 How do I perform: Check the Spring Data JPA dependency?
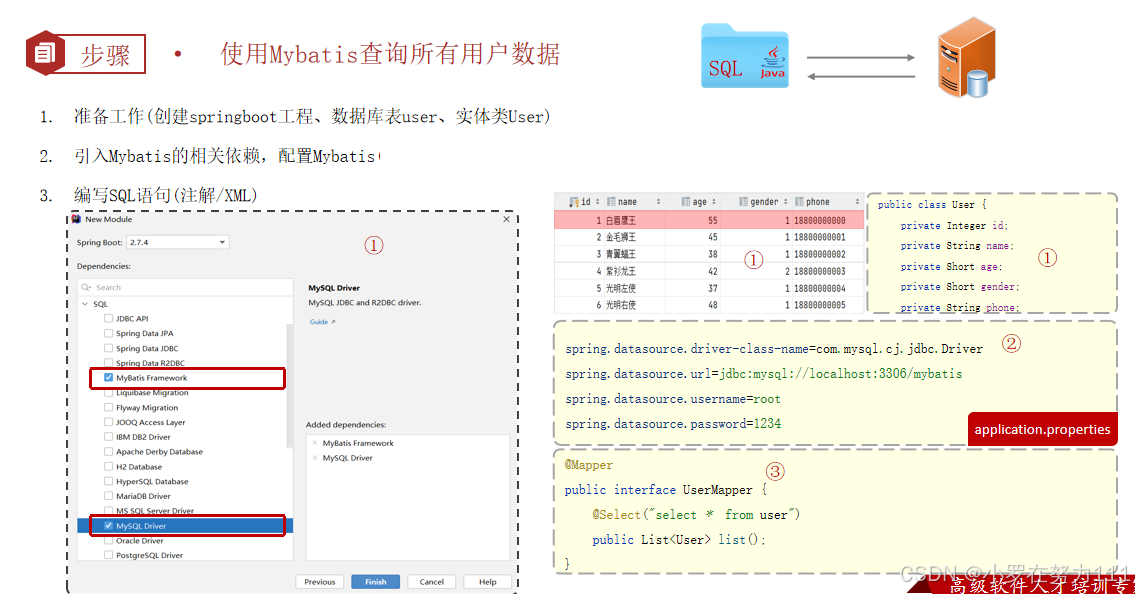point(108,334)
